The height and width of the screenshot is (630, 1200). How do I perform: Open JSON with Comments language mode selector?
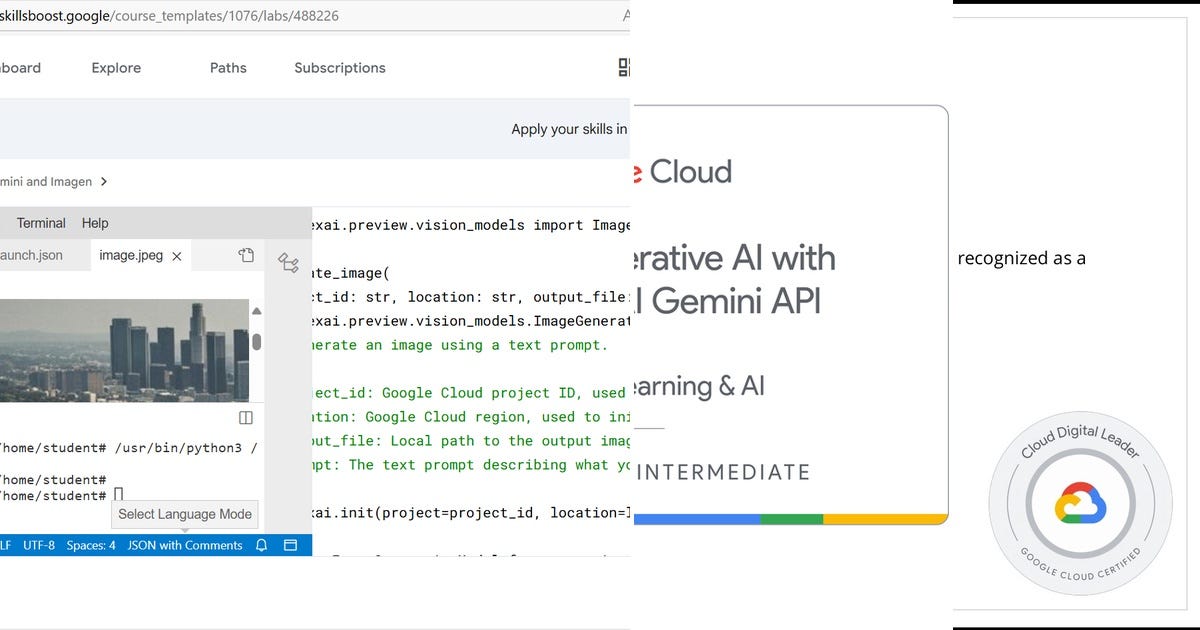tap(184, 545)
